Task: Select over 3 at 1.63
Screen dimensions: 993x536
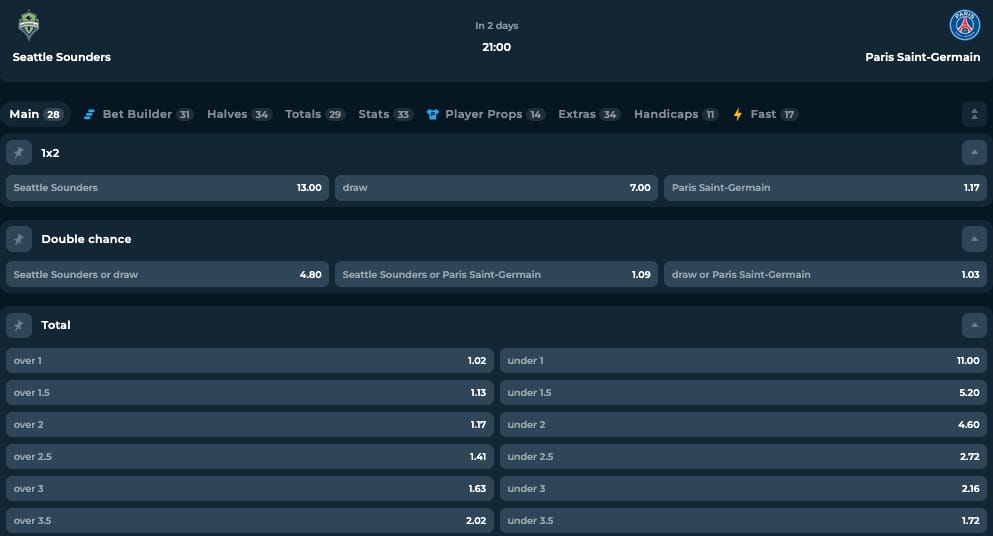Action: [x=250, y=488]
